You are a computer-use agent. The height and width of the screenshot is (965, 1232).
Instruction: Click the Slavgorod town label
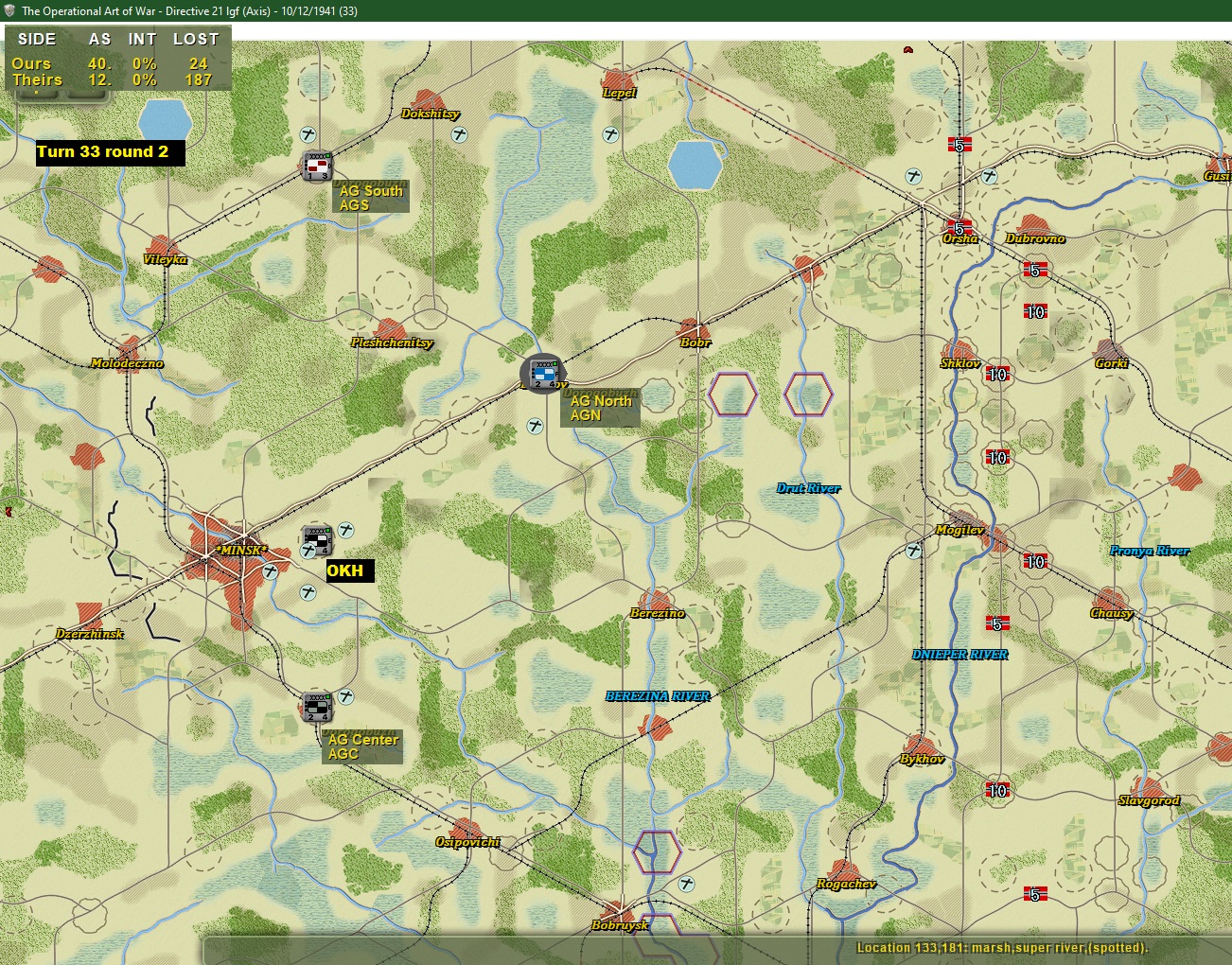pyautogui.click(x=1150, y=800)
